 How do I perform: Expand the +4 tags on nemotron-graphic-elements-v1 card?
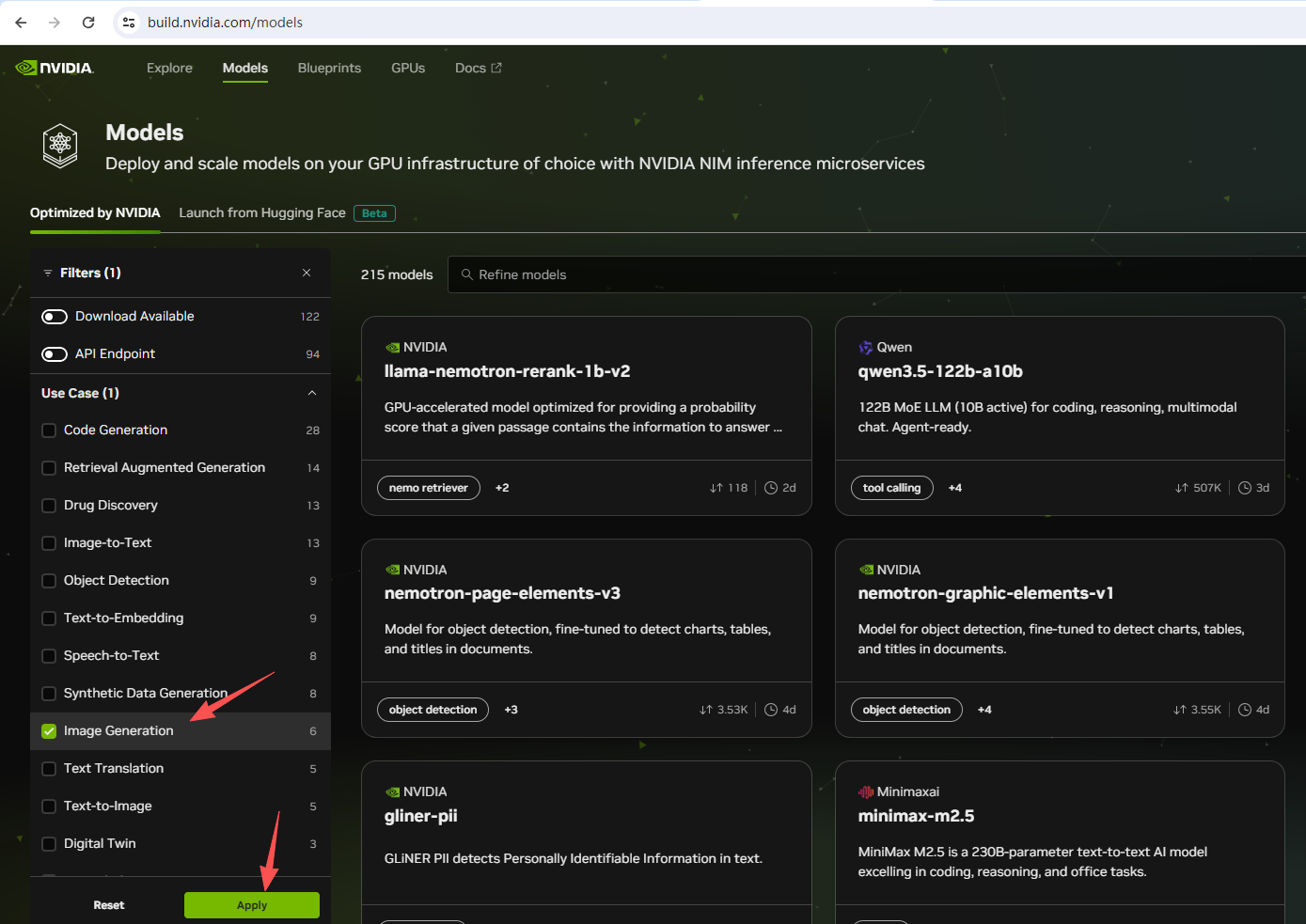[984, 710]
